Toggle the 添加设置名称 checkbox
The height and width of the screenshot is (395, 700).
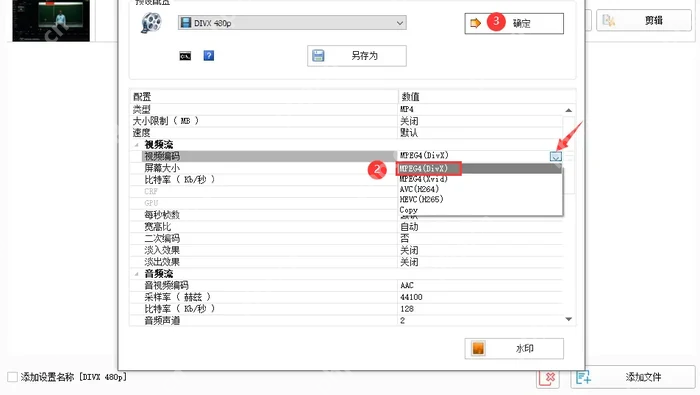pos(12,377)
